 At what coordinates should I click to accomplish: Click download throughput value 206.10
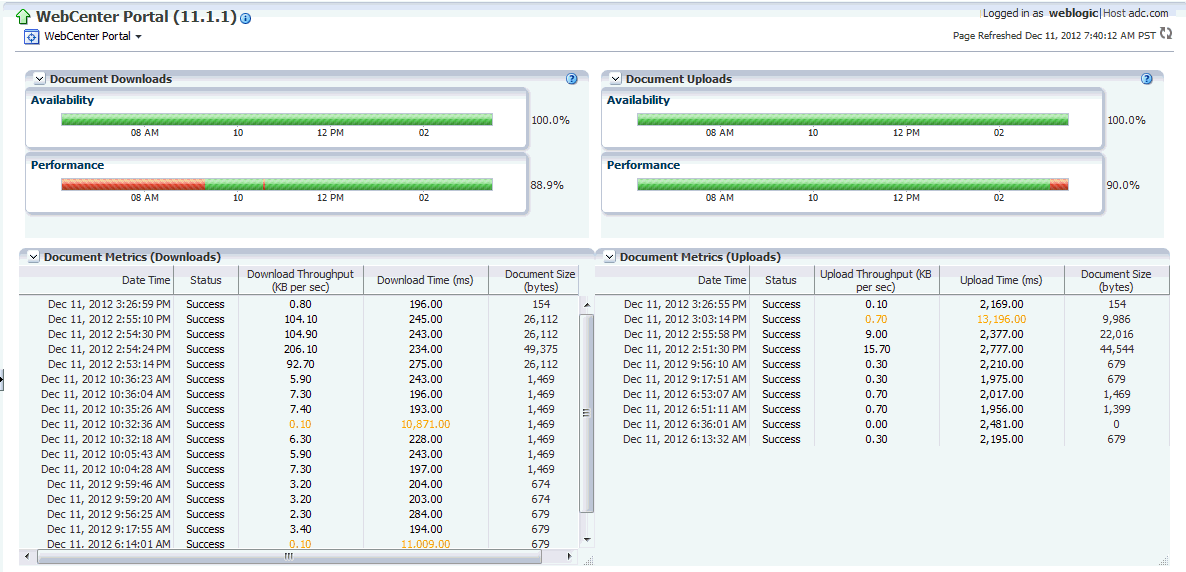[301, 349]
